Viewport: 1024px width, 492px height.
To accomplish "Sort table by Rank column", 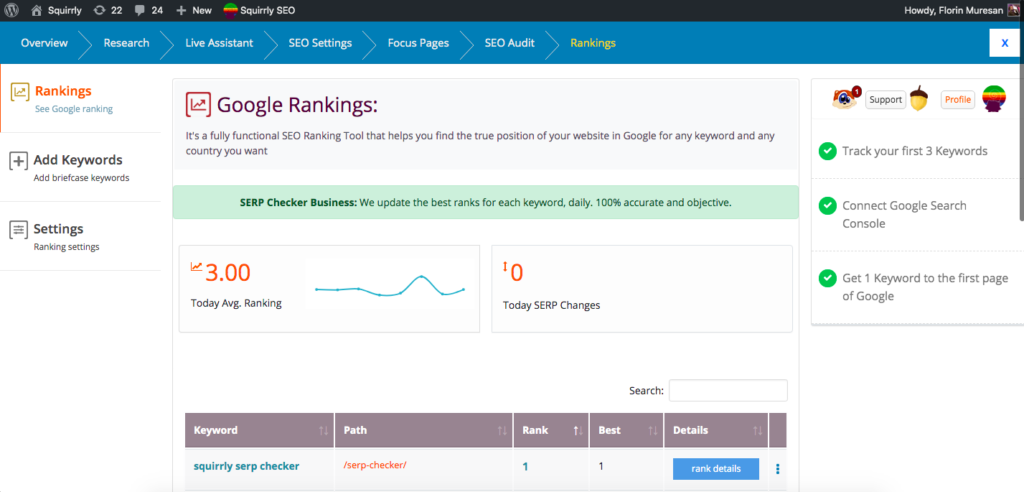I will pyautogui.click(x=551, y=431).
